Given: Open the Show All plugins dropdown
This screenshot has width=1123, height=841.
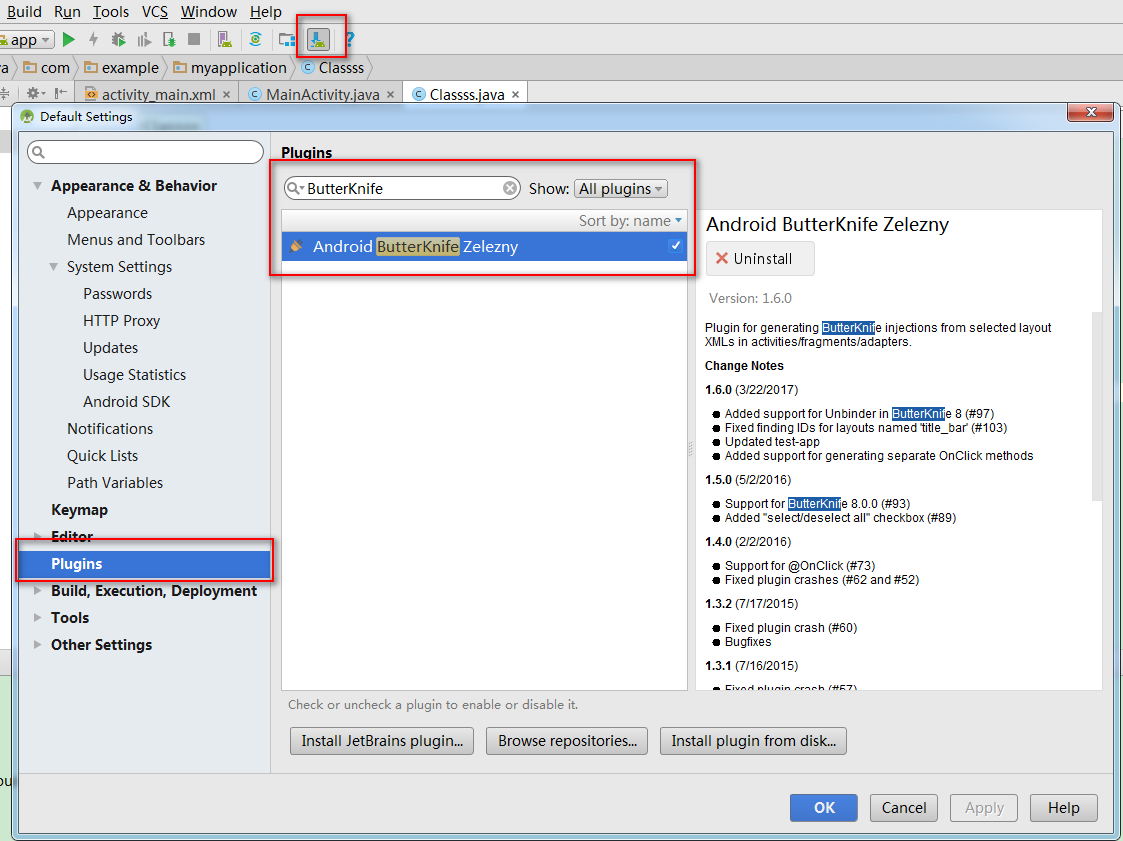Looking at the screenshot, I should pos(621,188).
